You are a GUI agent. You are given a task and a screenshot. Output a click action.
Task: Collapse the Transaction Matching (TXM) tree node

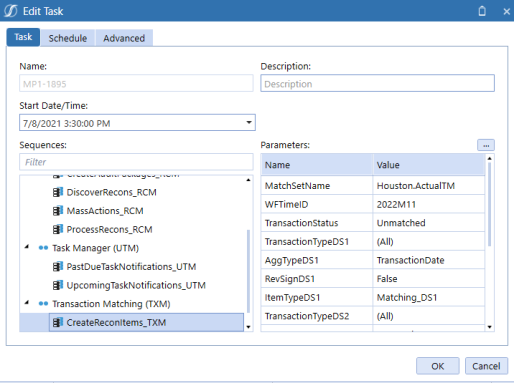pos(27,303)
